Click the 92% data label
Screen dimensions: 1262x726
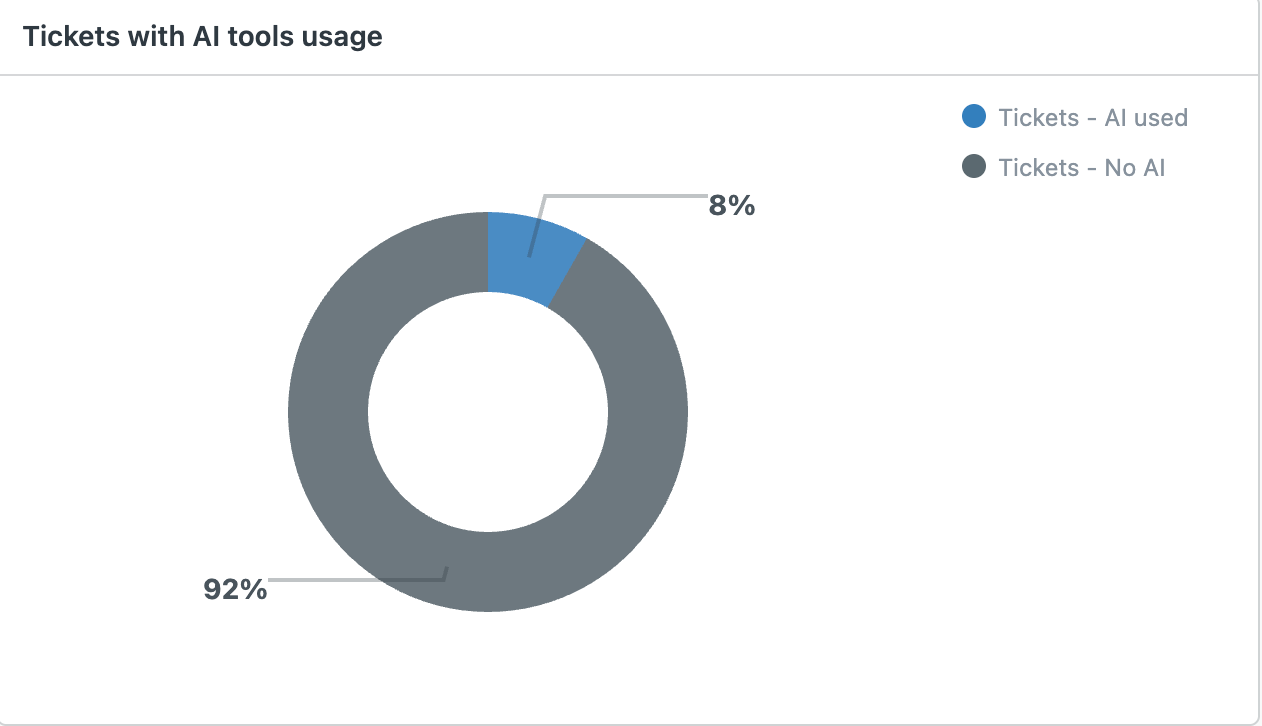pos(235,589)
